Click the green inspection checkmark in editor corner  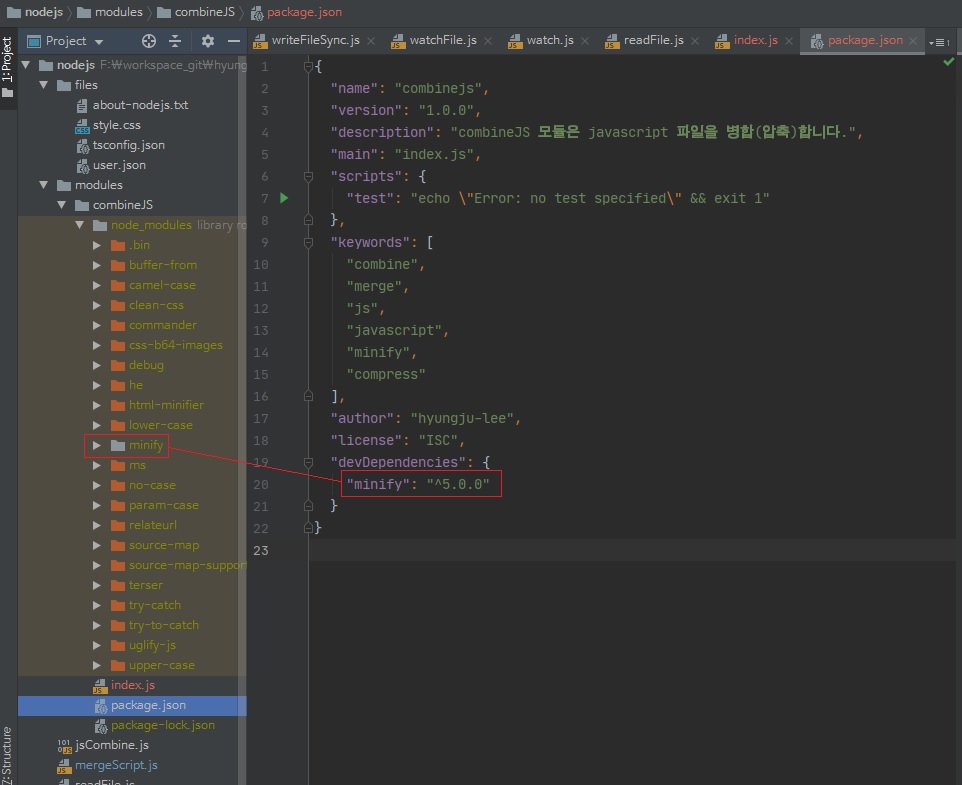[x=949, y=62]
